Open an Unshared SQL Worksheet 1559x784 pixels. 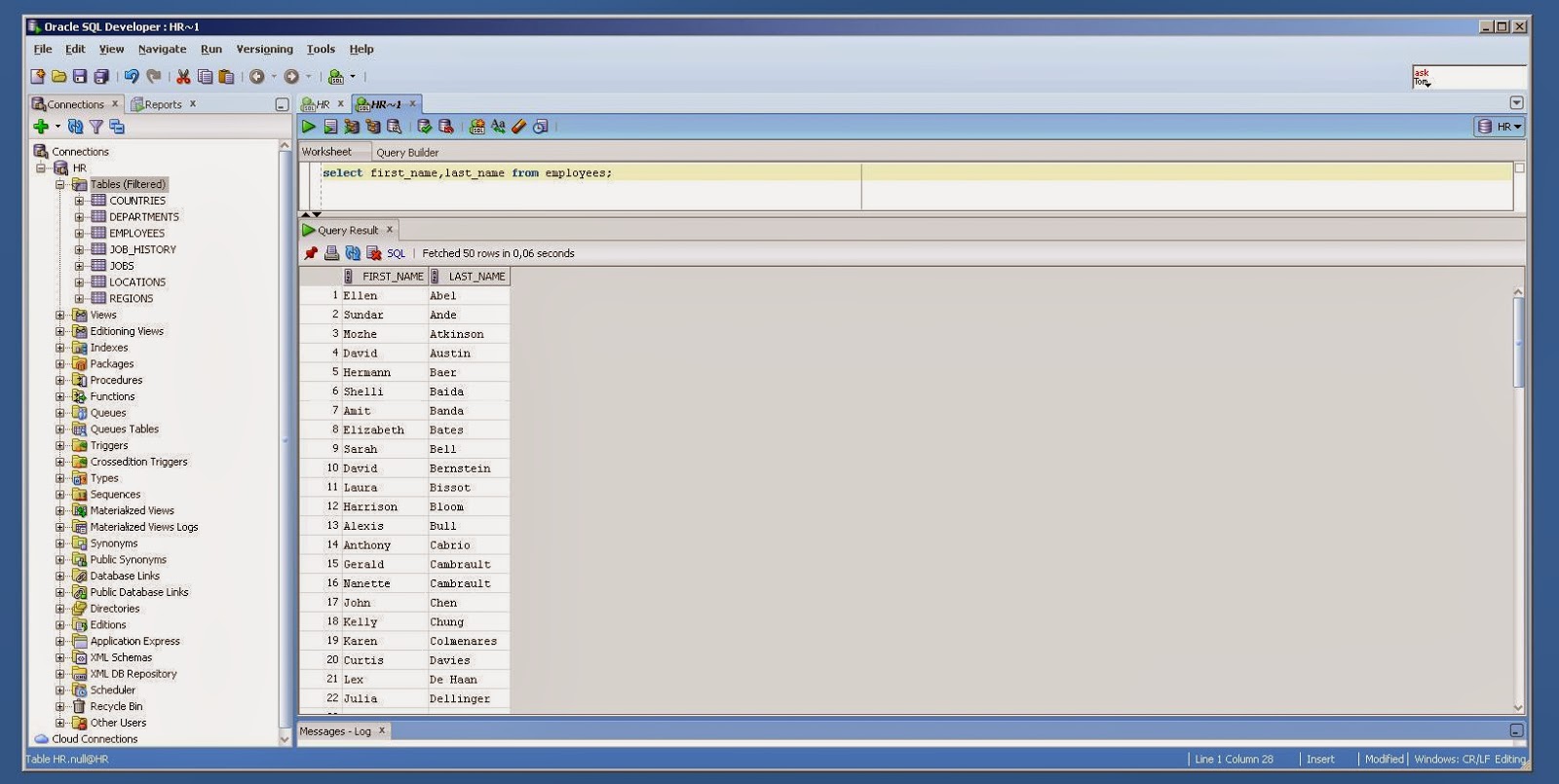pos(476,127)
